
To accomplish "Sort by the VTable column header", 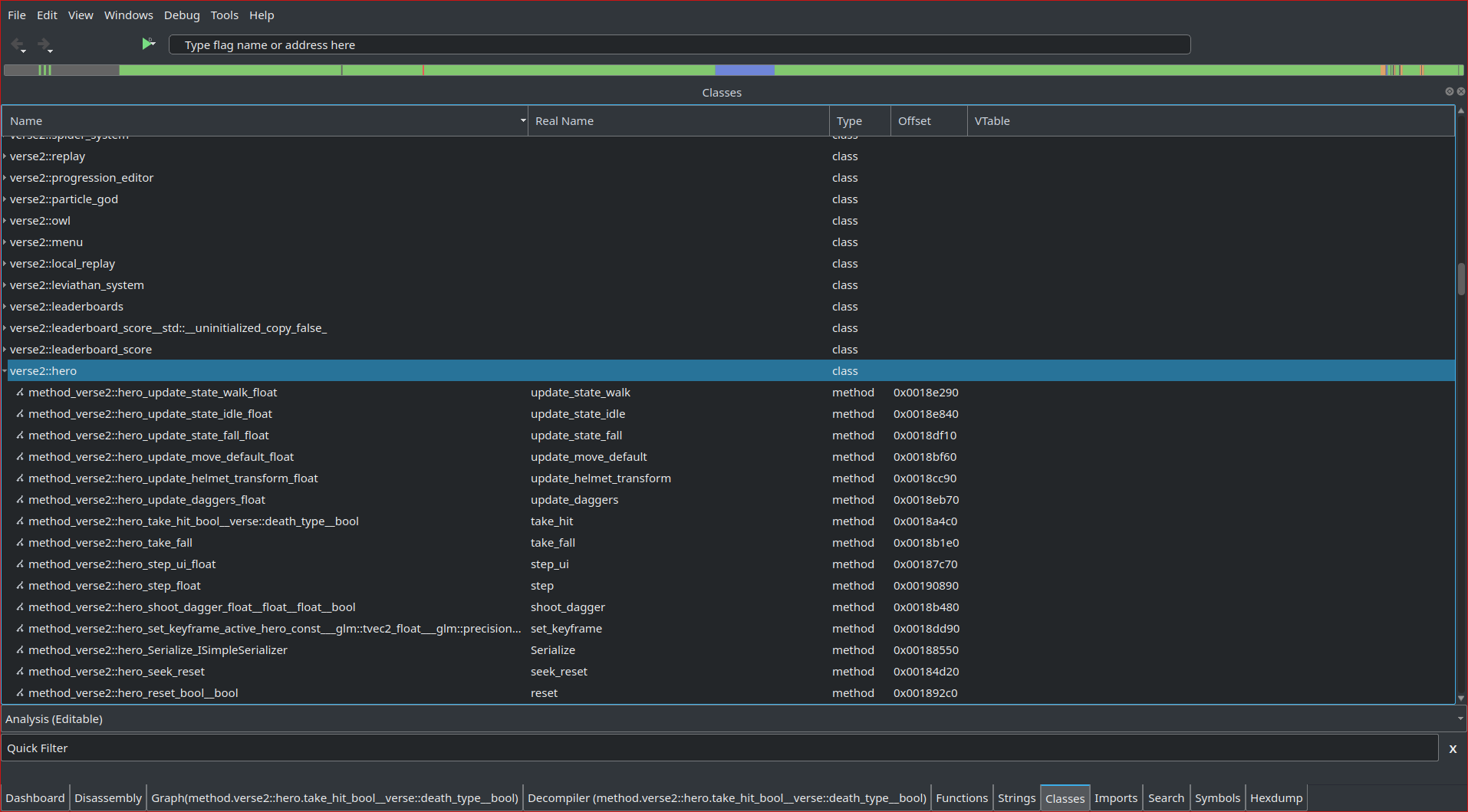I will click(1210, 121).
